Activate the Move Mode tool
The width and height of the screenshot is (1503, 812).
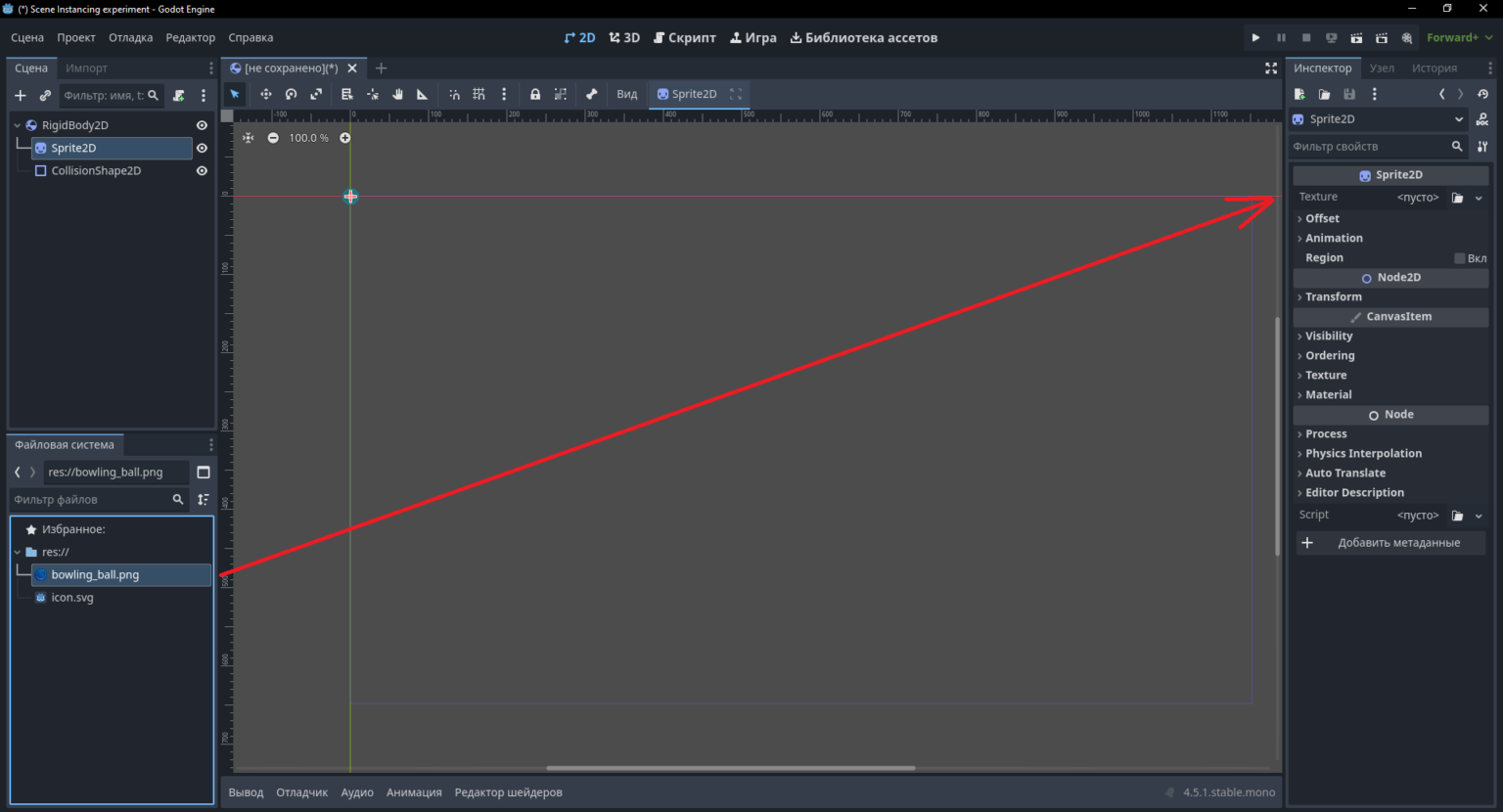265,94
